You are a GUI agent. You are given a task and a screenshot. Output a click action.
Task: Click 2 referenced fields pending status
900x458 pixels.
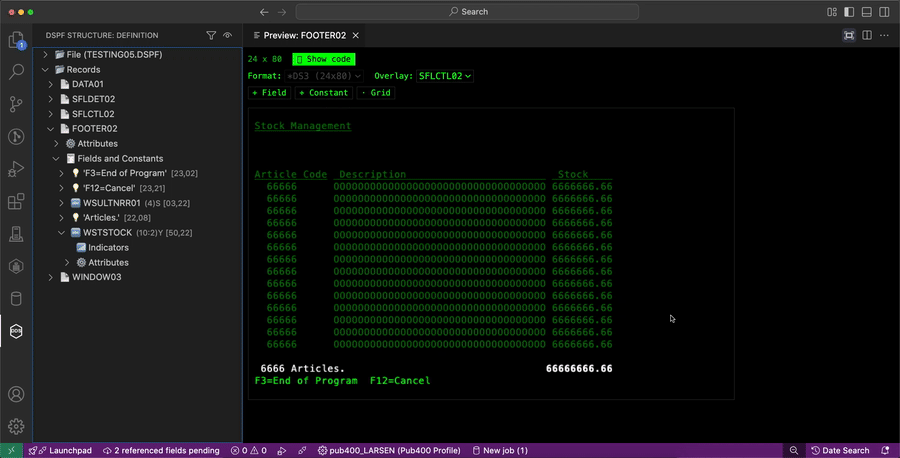point(161,451)
